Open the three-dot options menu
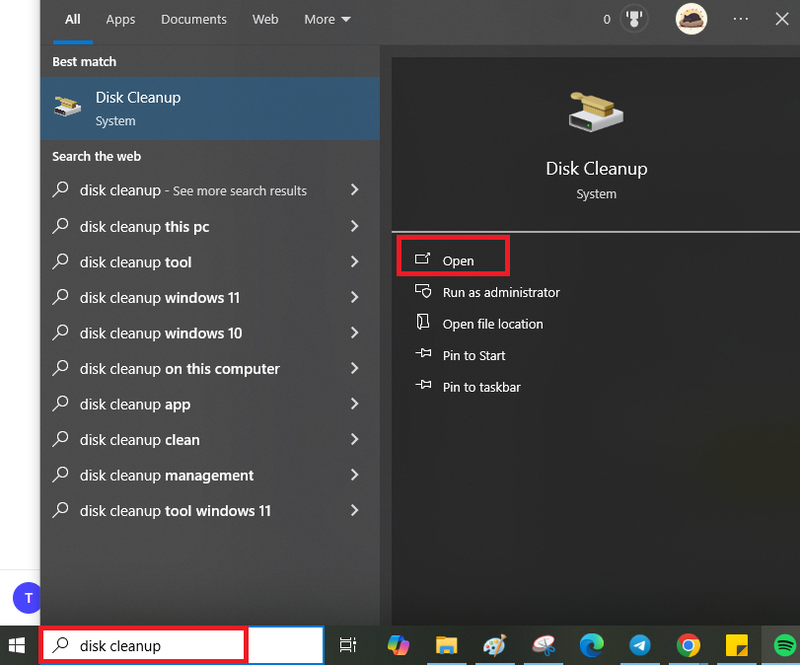 coord(740,19)
